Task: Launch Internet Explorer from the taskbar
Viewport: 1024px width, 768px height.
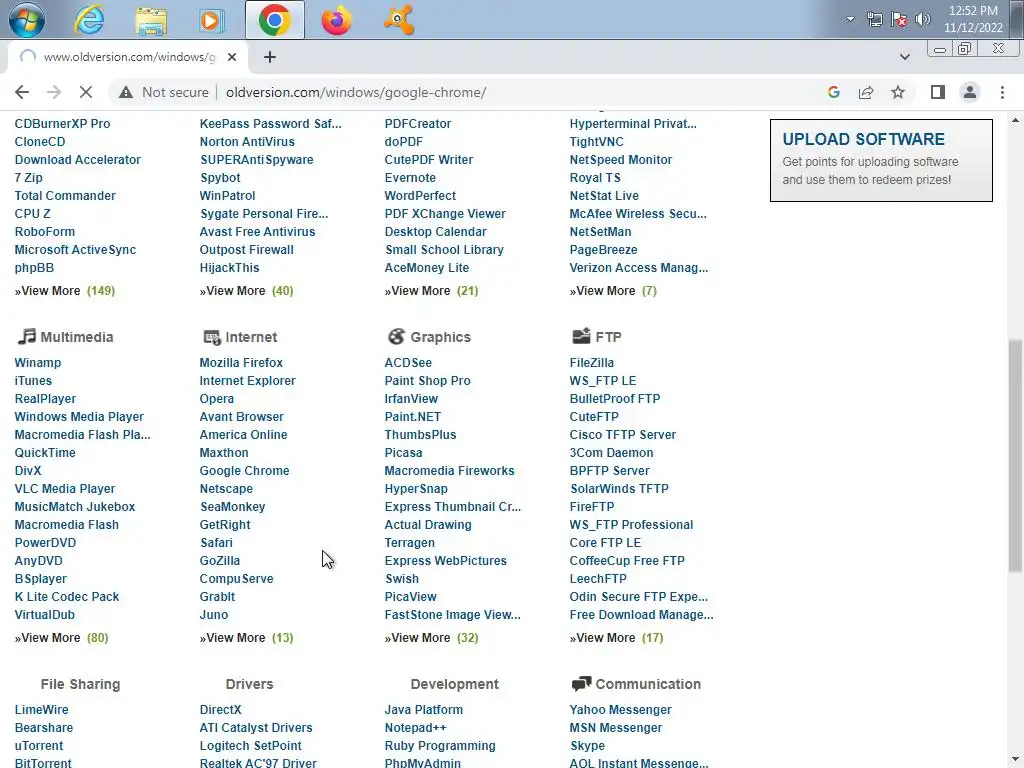Action: (x=89, y=20)
